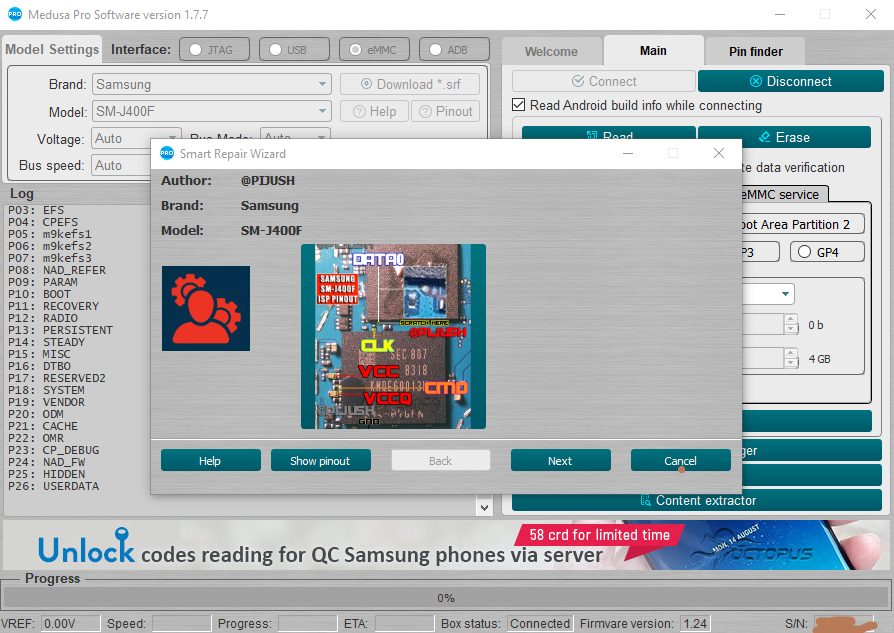Image resolution: width=894 pixels, height=633 pixels.
Task: Click Cancel in Smart Repair Wizard
Action: pyautogui.click(x=680, y=461)
